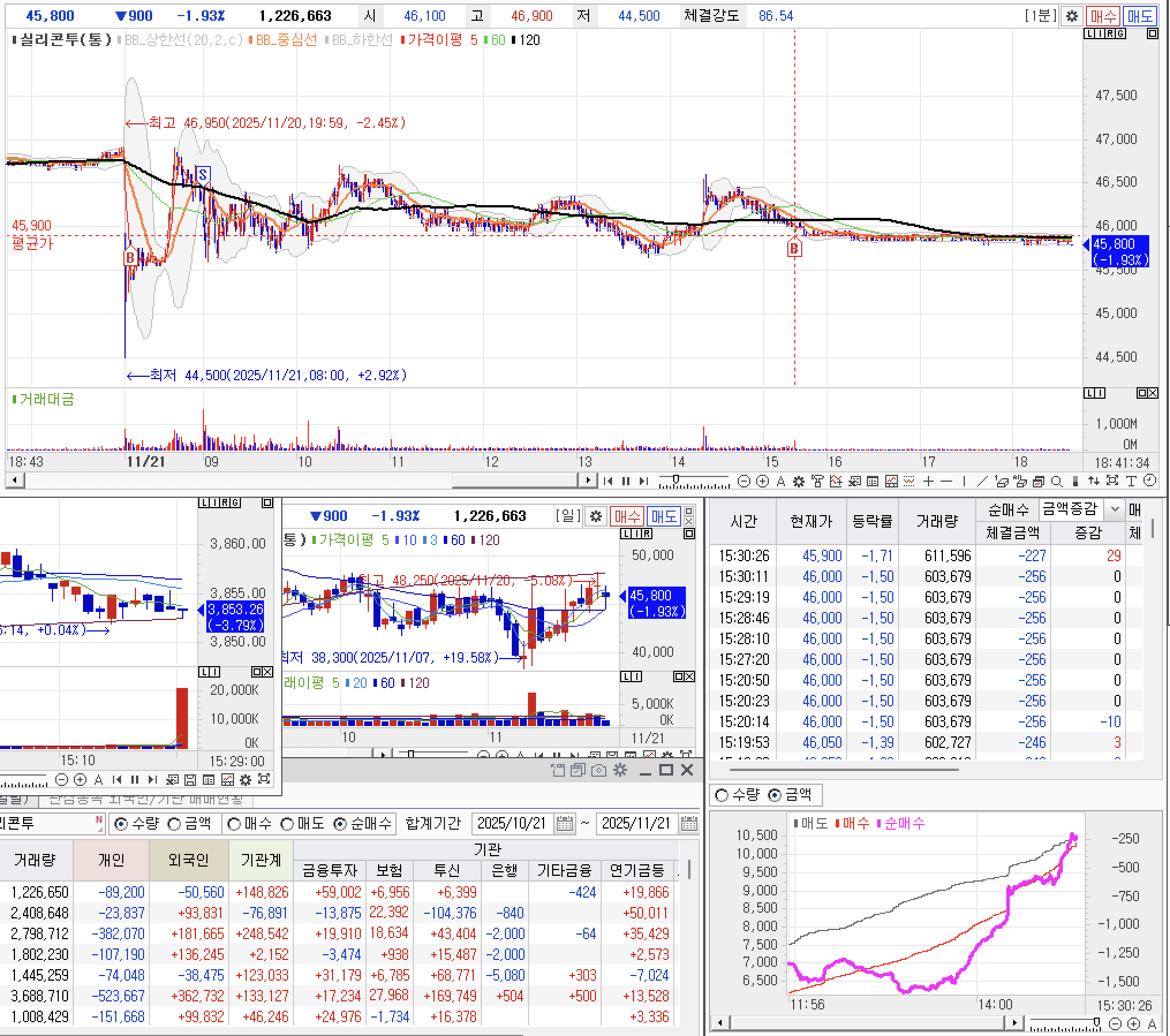
Task: Select the text T tool in chart toolbar
Action: [1131, 481]
